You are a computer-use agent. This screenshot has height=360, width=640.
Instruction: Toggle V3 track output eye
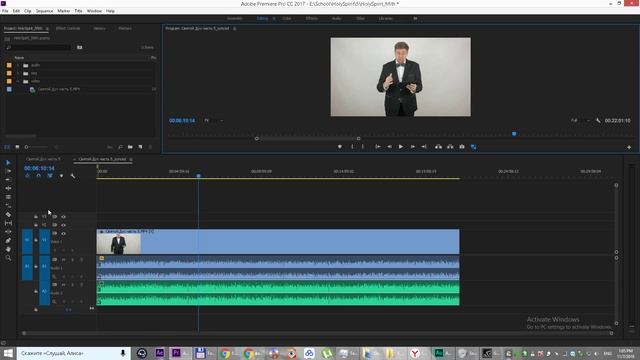63,217
